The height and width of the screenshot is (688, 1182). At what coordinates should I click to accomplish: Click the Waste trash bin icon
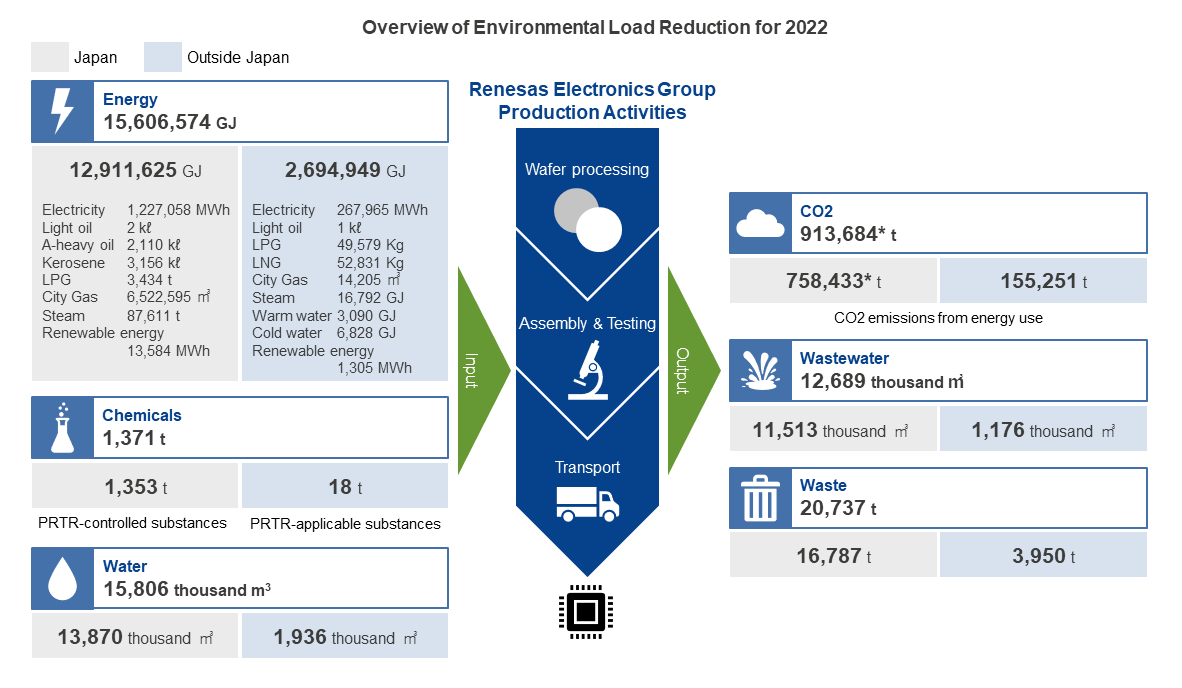point(760,498)
